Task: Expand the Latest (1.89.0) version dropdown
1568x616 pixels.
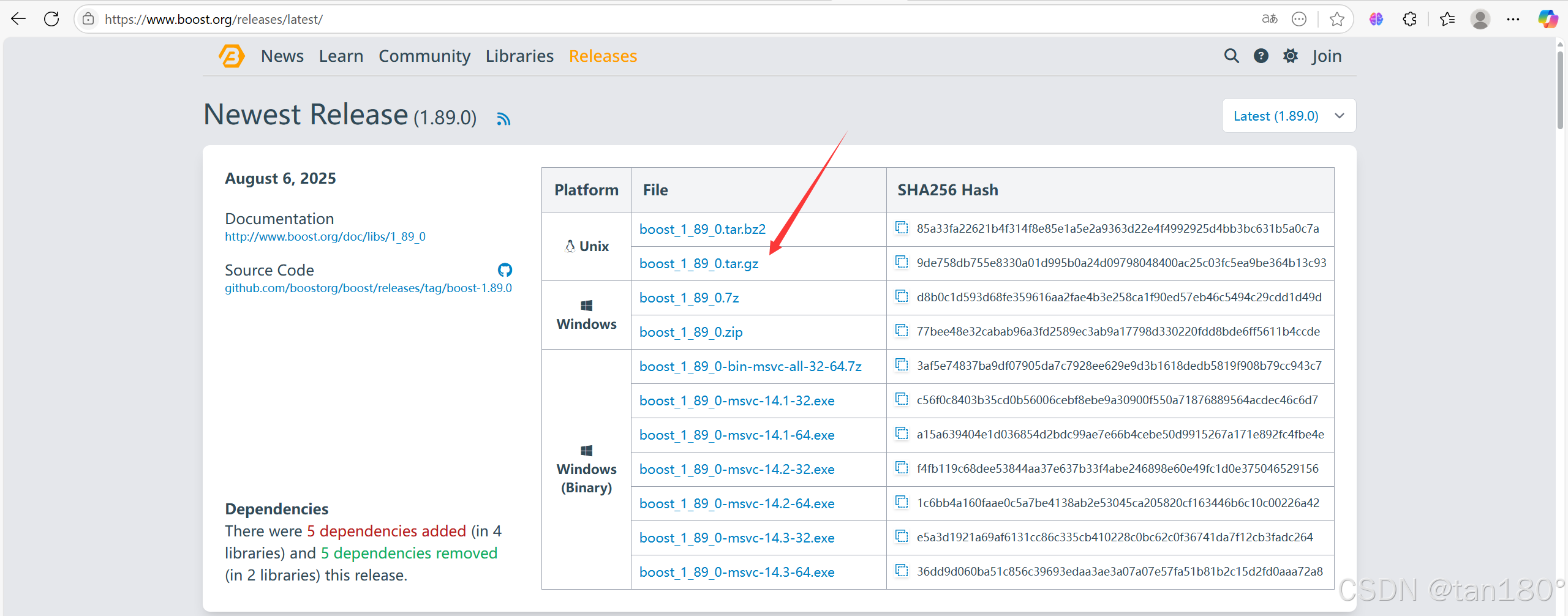Action: pyautogui.click(x=1289, y=116)
